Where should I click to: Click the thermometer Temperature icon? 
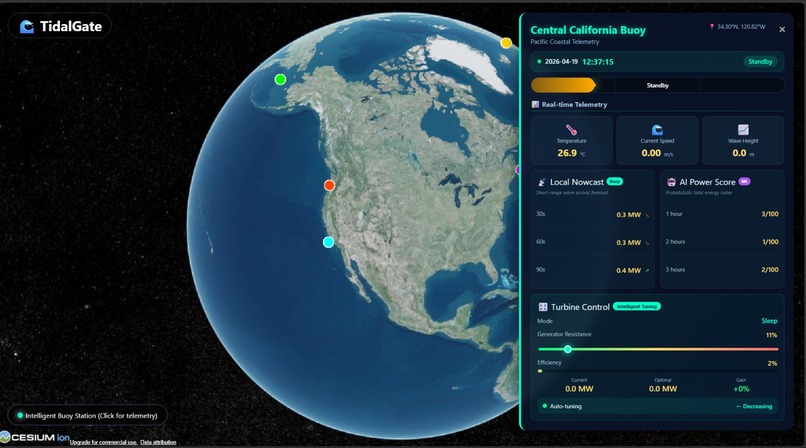coord(571,129)
